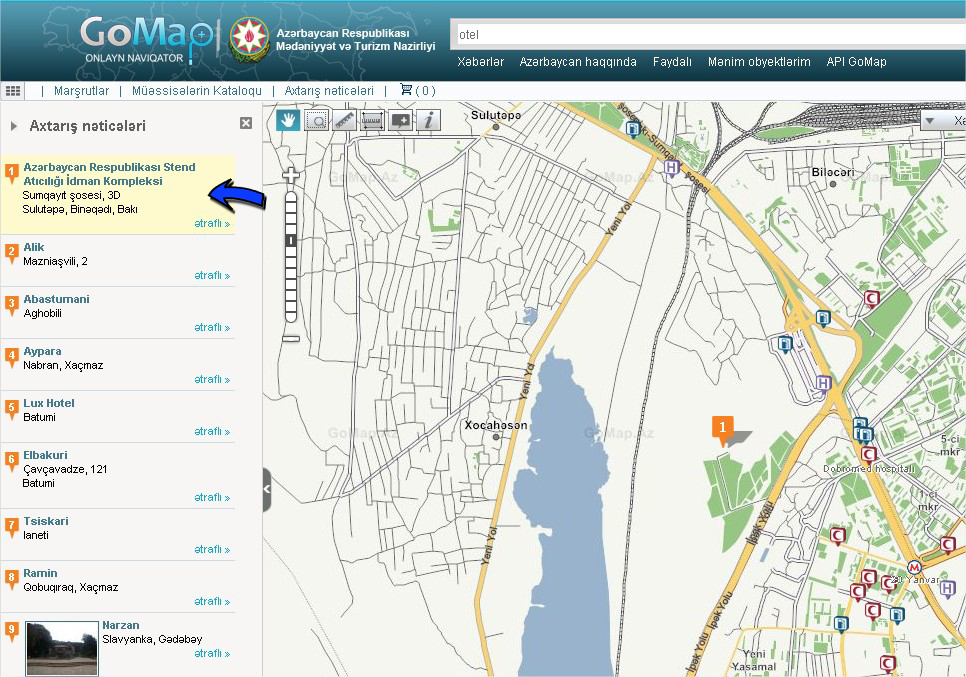Click the minus zoom out button
The height and width of the screenshot is (677, 966).
point(291,339)
